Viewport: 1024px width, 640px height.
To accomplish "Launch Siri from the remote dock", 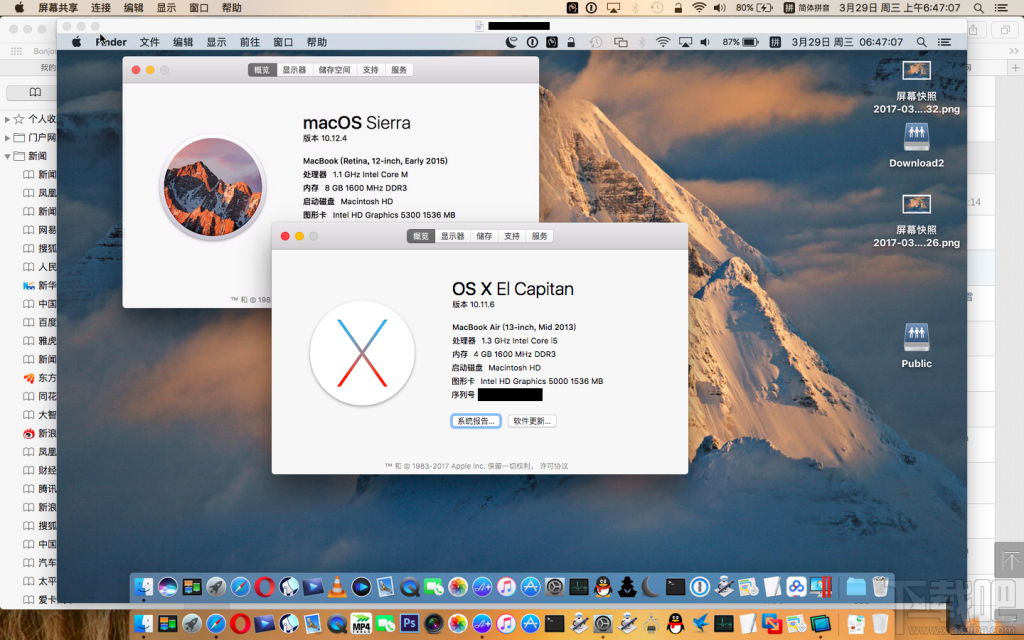I will (167, 587).
